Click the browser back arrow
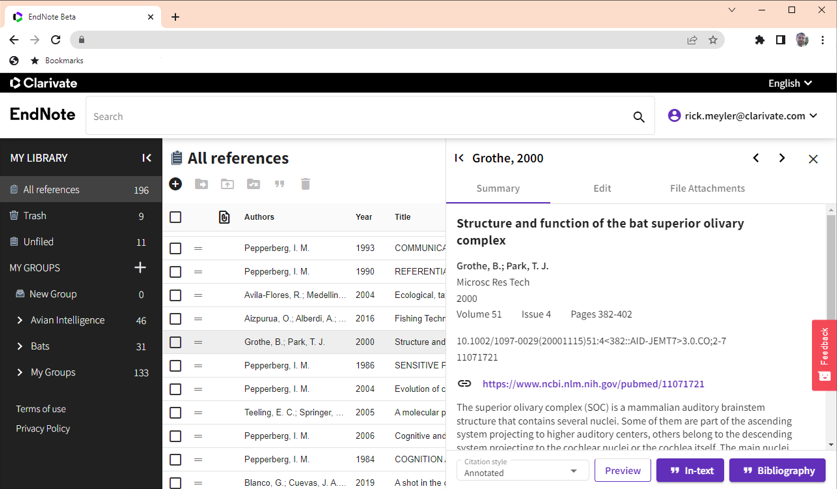Viewport: 837px width, 489px height. (x=14, y=40)
